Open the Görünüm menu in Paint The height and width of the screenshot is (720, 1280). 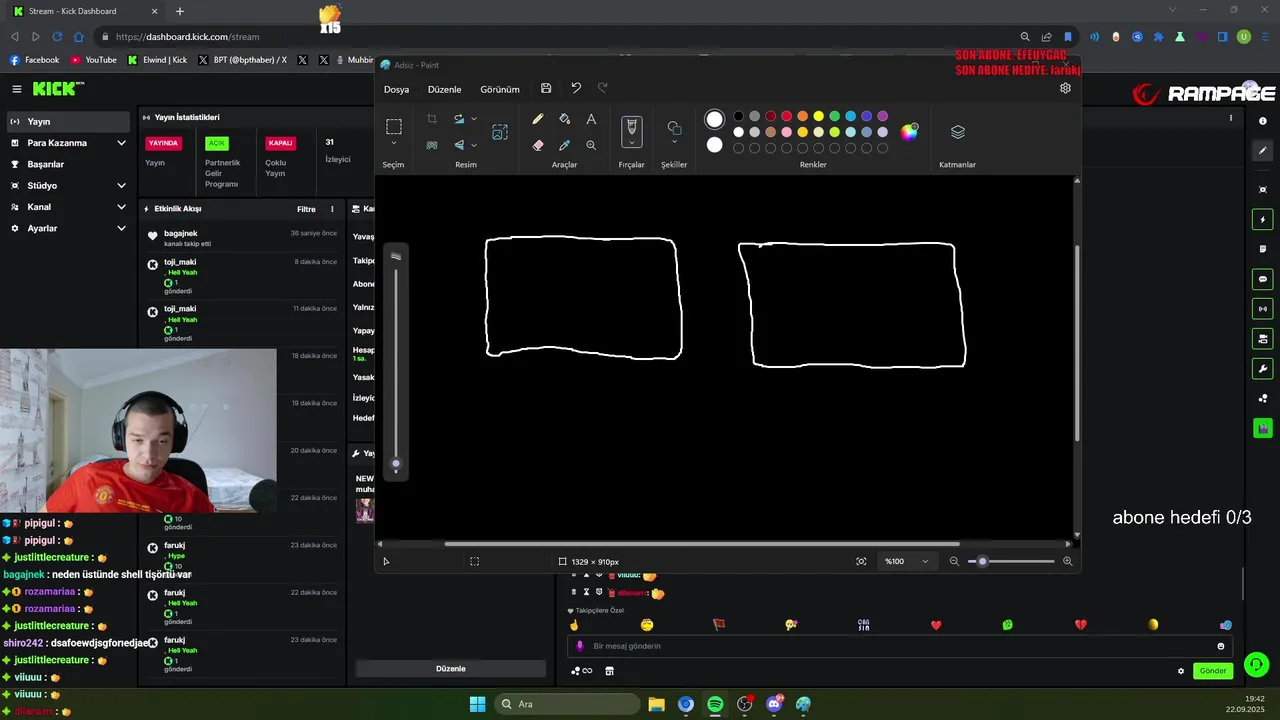point(500,89)
